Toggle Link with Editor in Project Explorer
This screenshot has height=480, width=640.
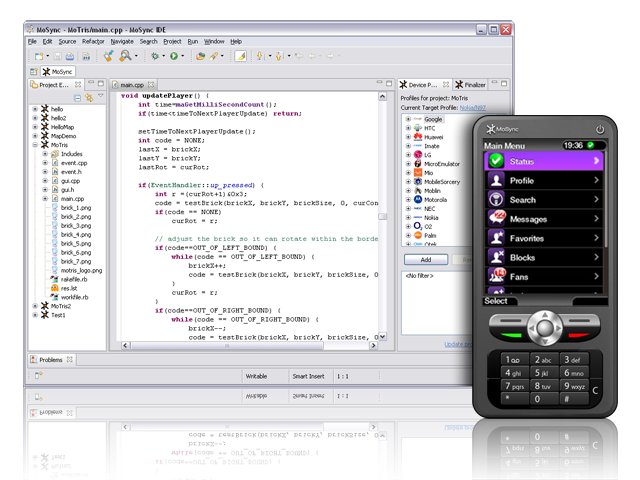(89, 98)
